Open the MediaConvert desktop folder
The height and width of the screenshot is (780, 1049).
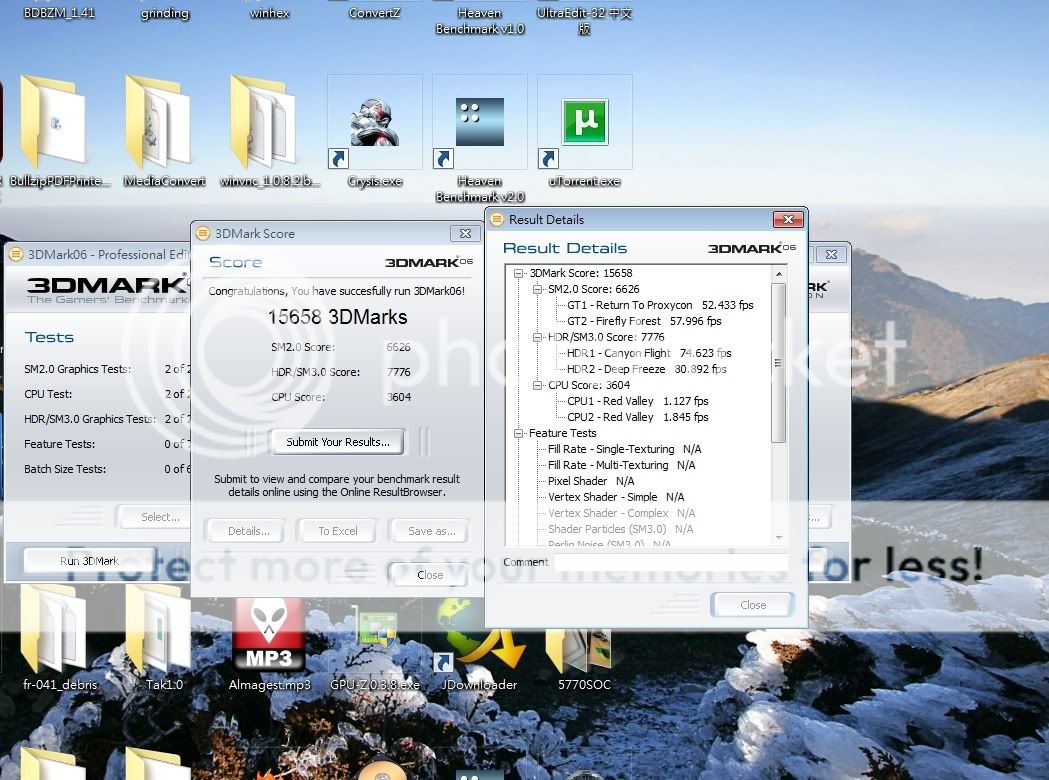click(x=159, y=121)
